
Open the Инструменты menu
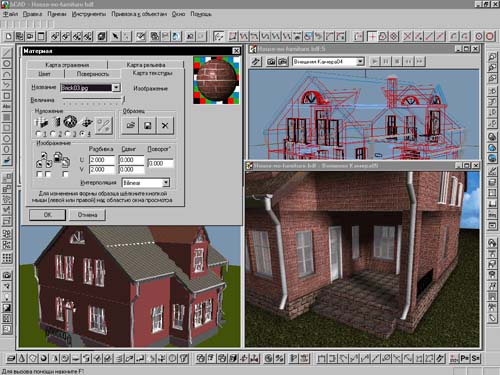[89, 14]
